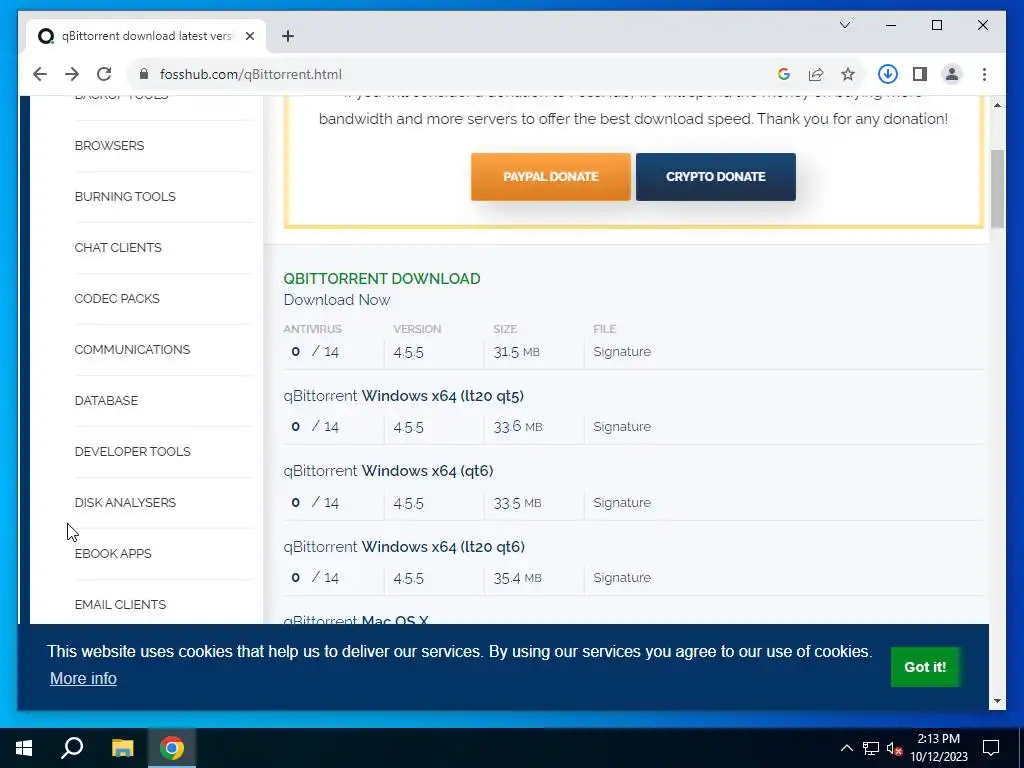The image size is (1024, 768).
Task: Click the PAYPAL DONATE button
Action: tap(551, 177)
